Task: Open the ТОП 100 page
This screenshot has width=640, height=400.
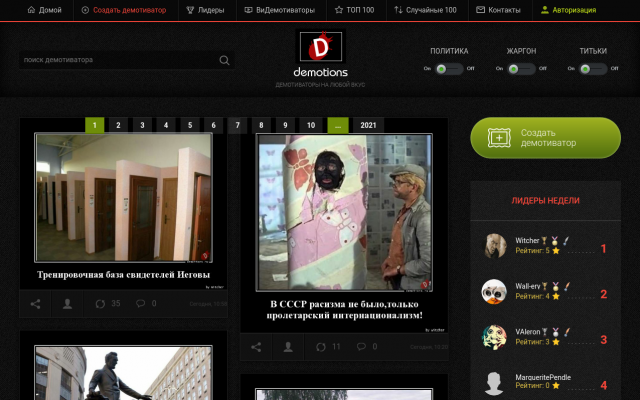Action: pyautogui.click(x=354, y=10)
